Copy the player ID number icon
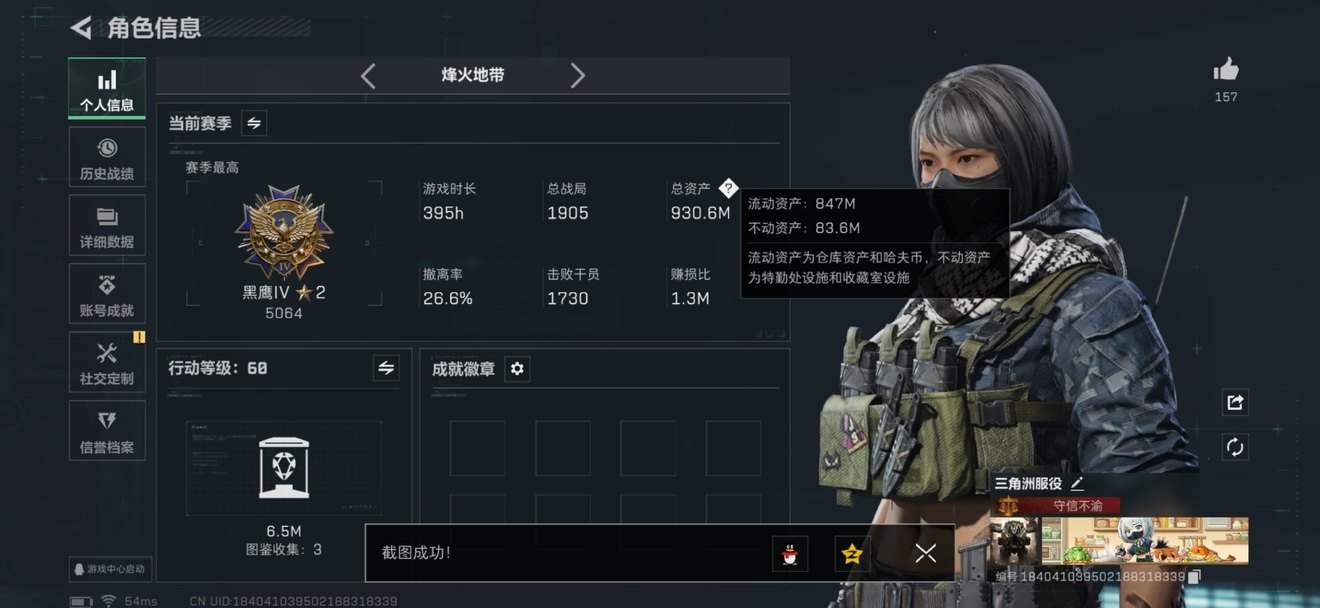Screen dimensions: 1320x608 point(1194,577)
